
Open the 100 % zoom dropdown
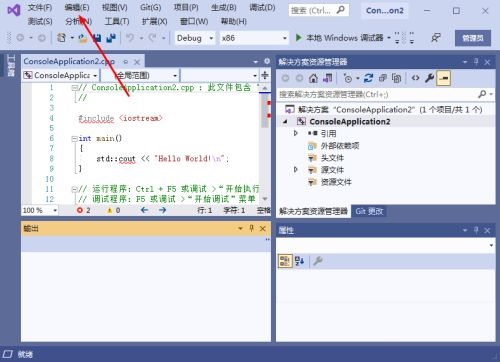[x=40, y=210]
